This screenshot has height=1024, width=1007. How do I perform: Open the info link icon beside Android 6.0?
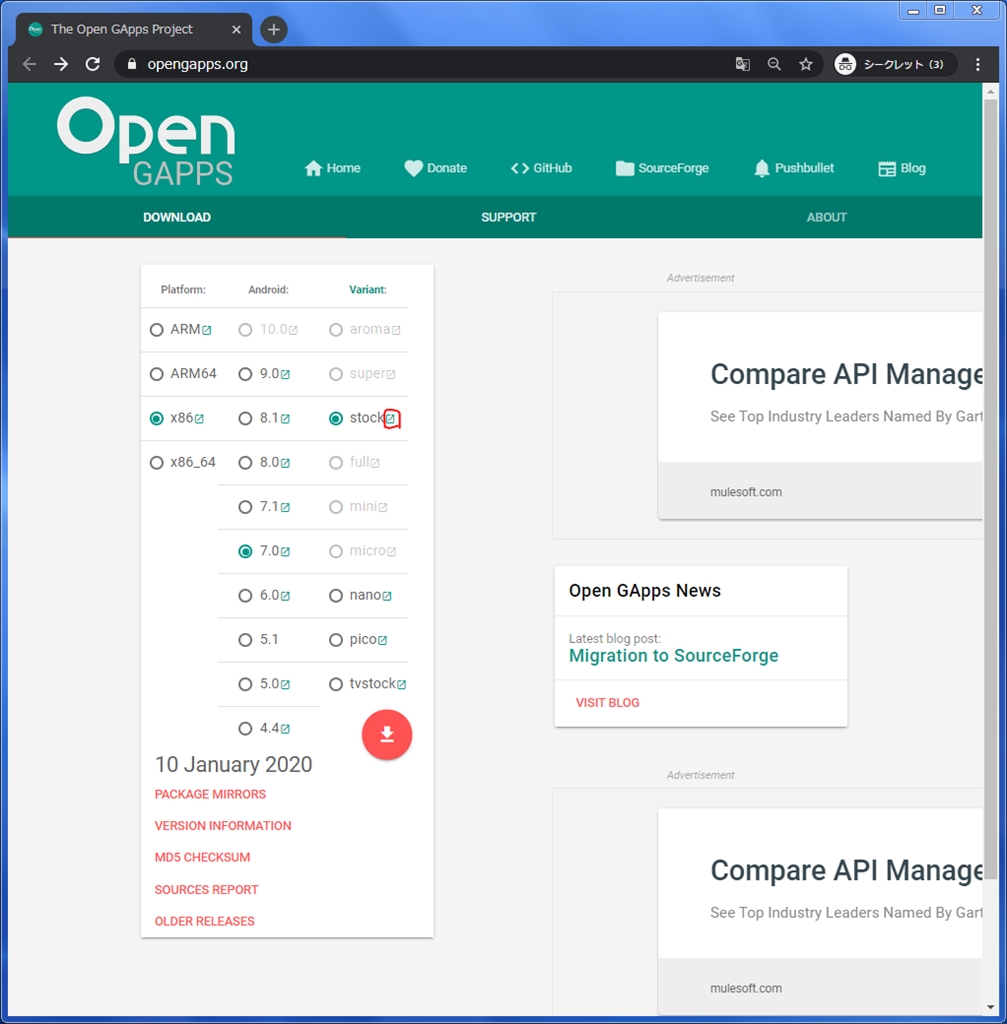coord(285,596)
